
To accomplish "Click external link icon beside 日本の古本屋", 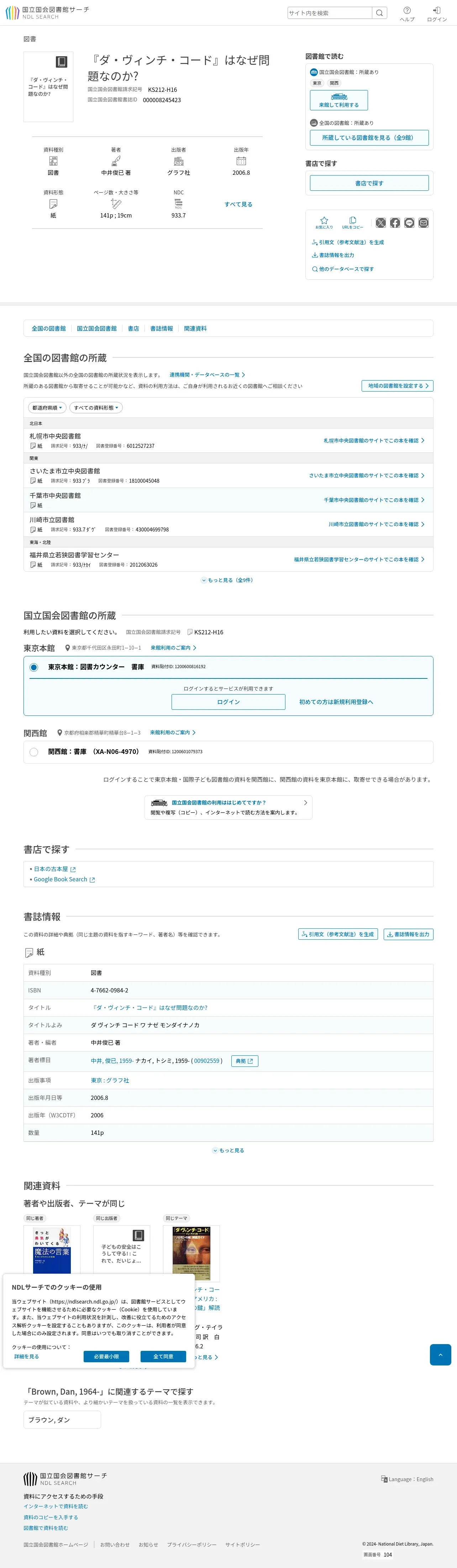I will (x=73, y=869).
